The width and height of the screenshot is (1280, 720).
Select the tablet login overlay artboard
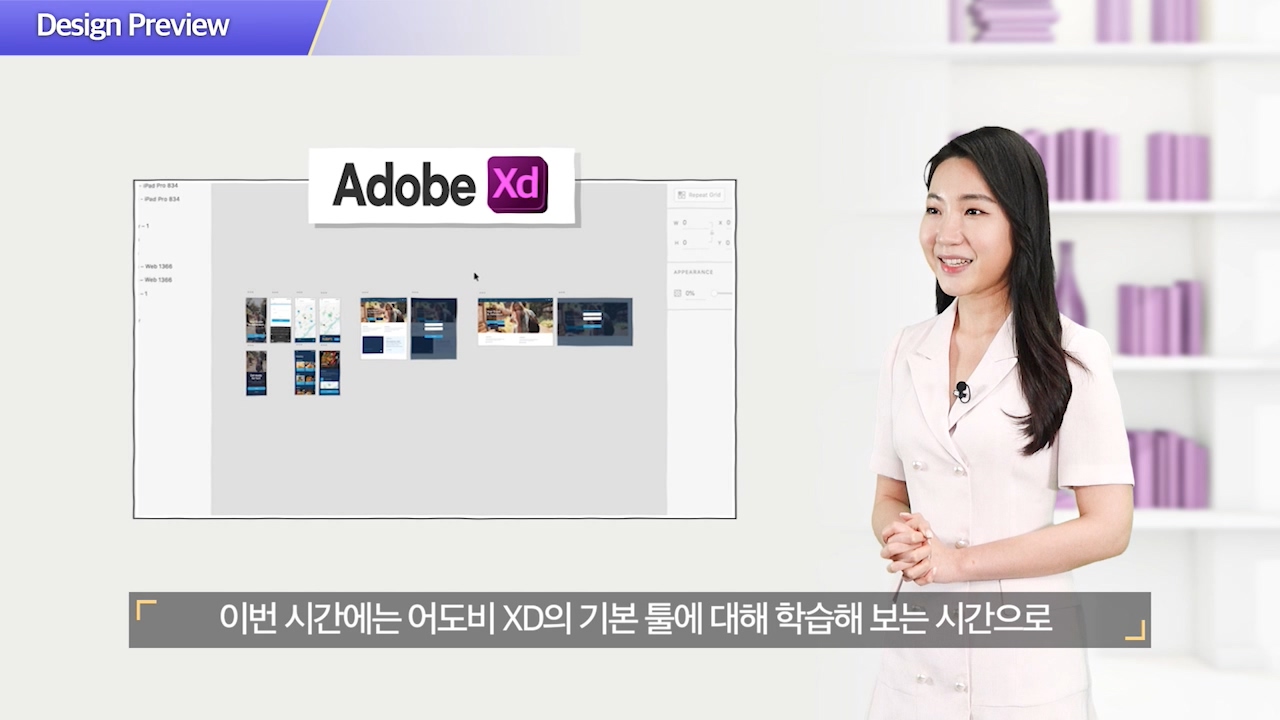(x=434, y=328)
